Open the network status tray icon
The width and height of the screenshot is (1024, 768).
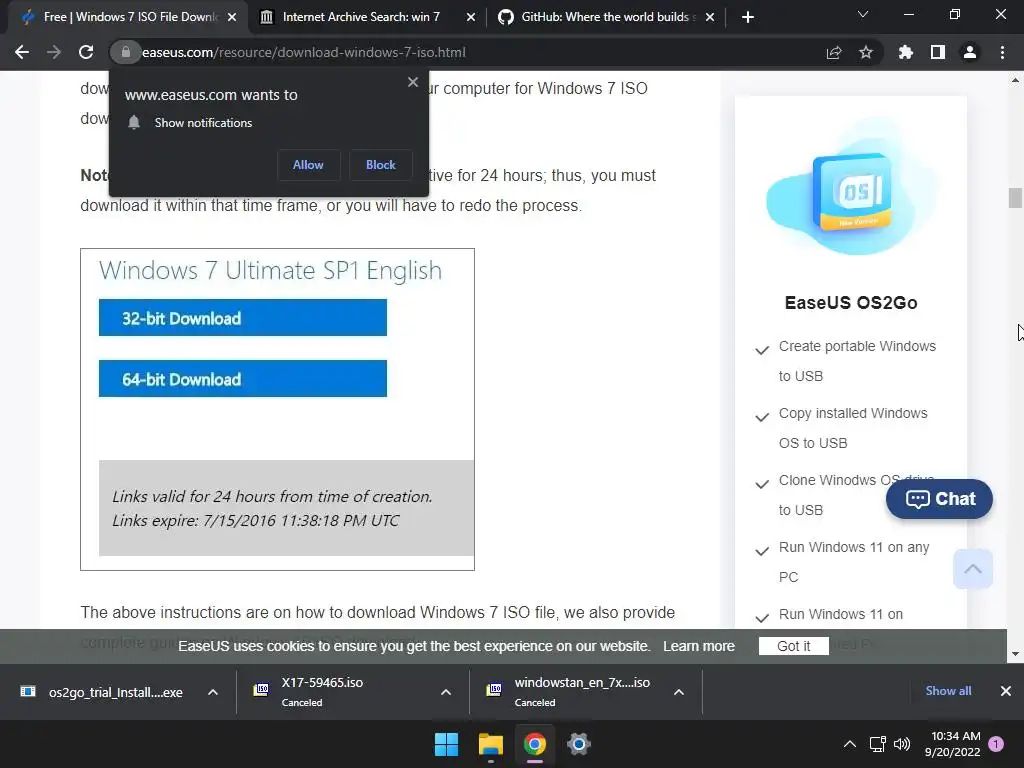tap(877, 744)
